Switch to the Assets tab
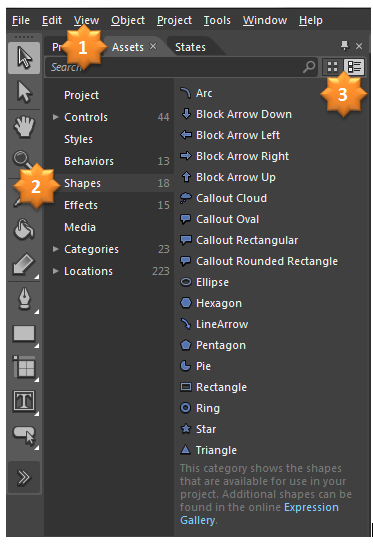 pyautogui.click(x=128, y=47)
